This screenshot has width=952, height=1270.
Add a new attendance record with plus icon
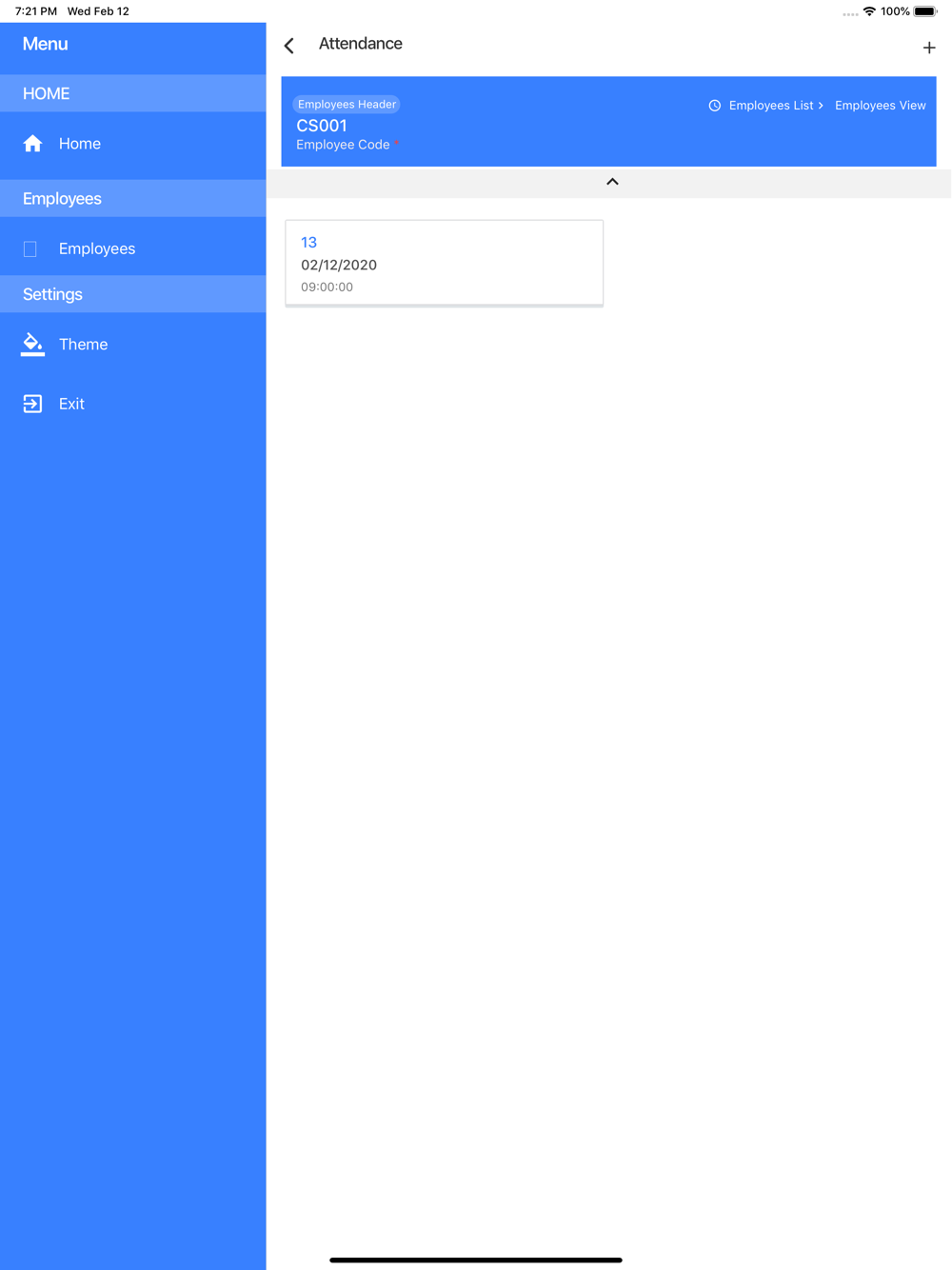pyautogui.click(x=929, y=47)
